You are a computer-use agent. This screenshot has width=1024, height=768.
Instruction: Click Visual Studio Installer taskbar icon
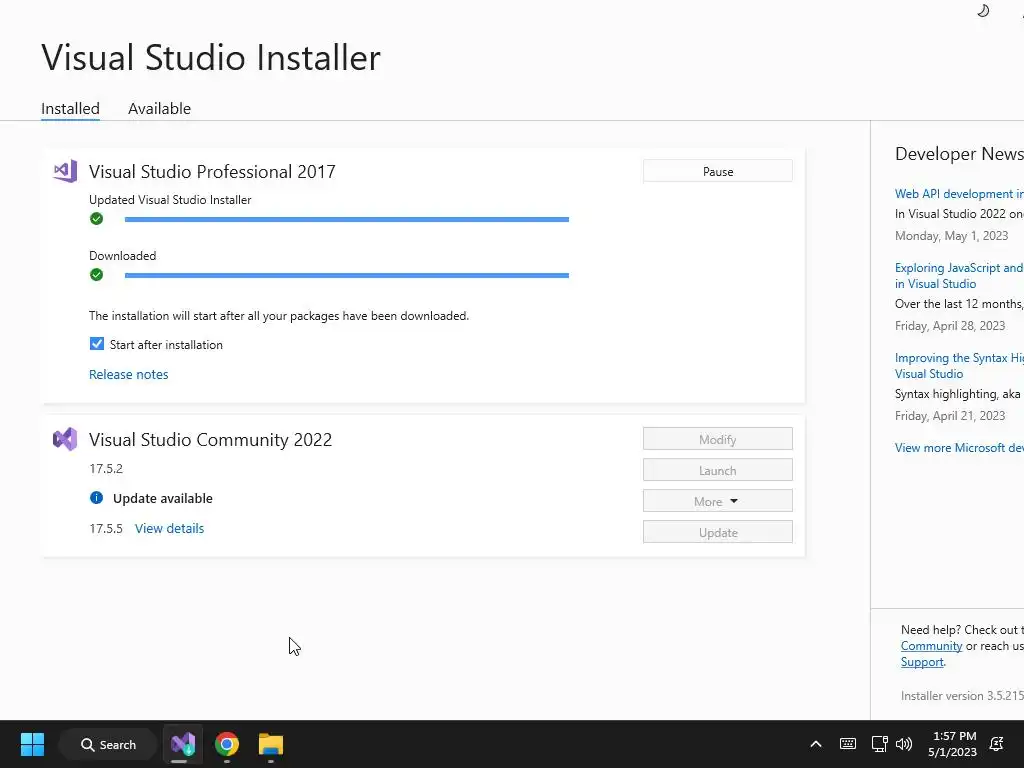click(183, 744)
